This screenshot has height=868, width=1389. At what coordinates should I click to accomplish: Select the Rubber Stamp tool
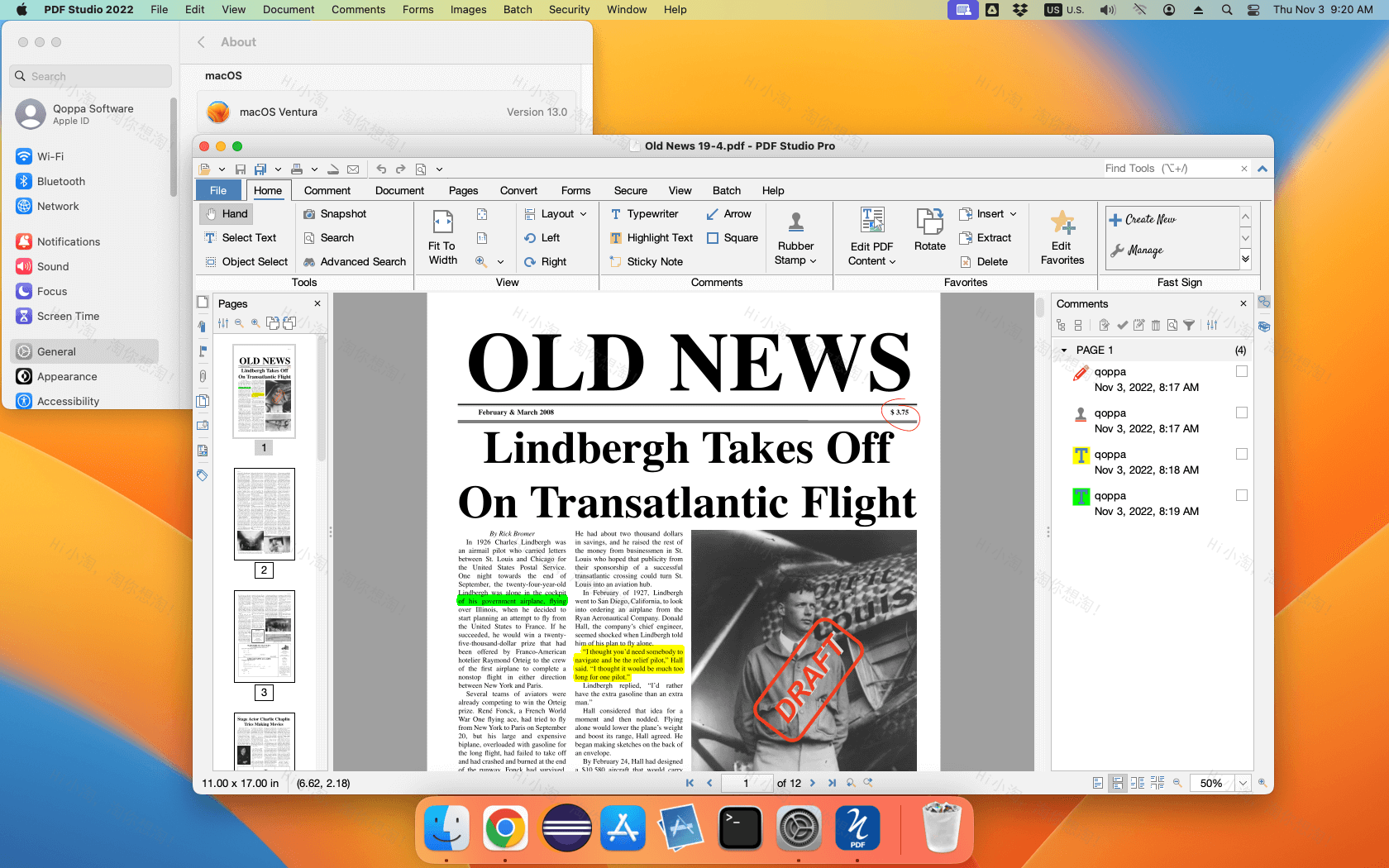(x=797, y=236)
